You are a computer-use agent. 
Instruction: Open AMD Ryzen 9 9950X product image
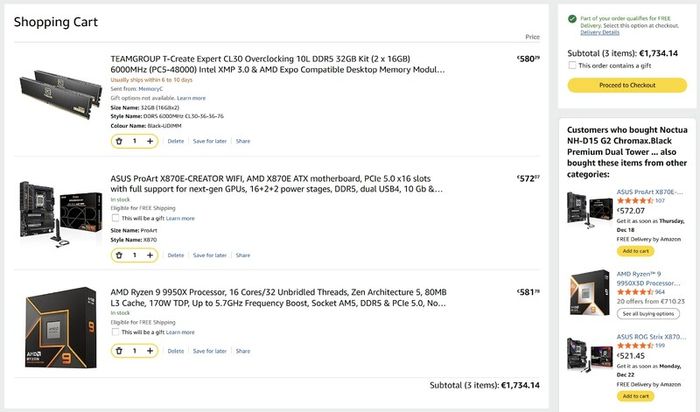click(61, 327)
